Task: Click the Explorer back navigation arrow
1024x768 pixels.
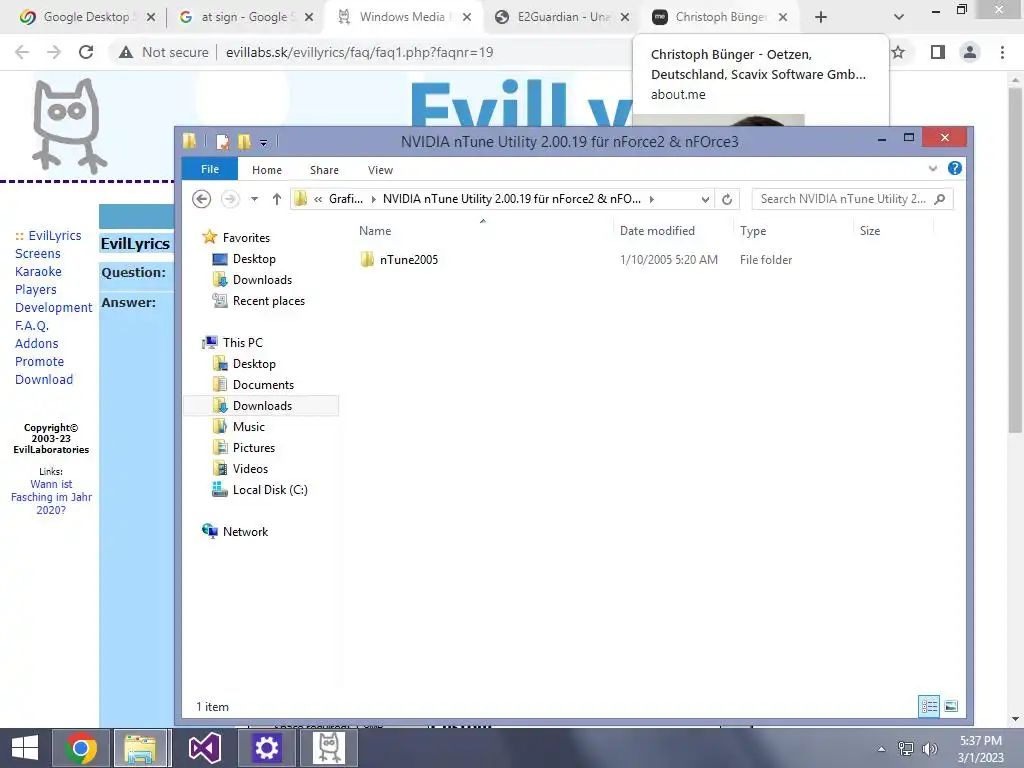Action: coord(202,199)
